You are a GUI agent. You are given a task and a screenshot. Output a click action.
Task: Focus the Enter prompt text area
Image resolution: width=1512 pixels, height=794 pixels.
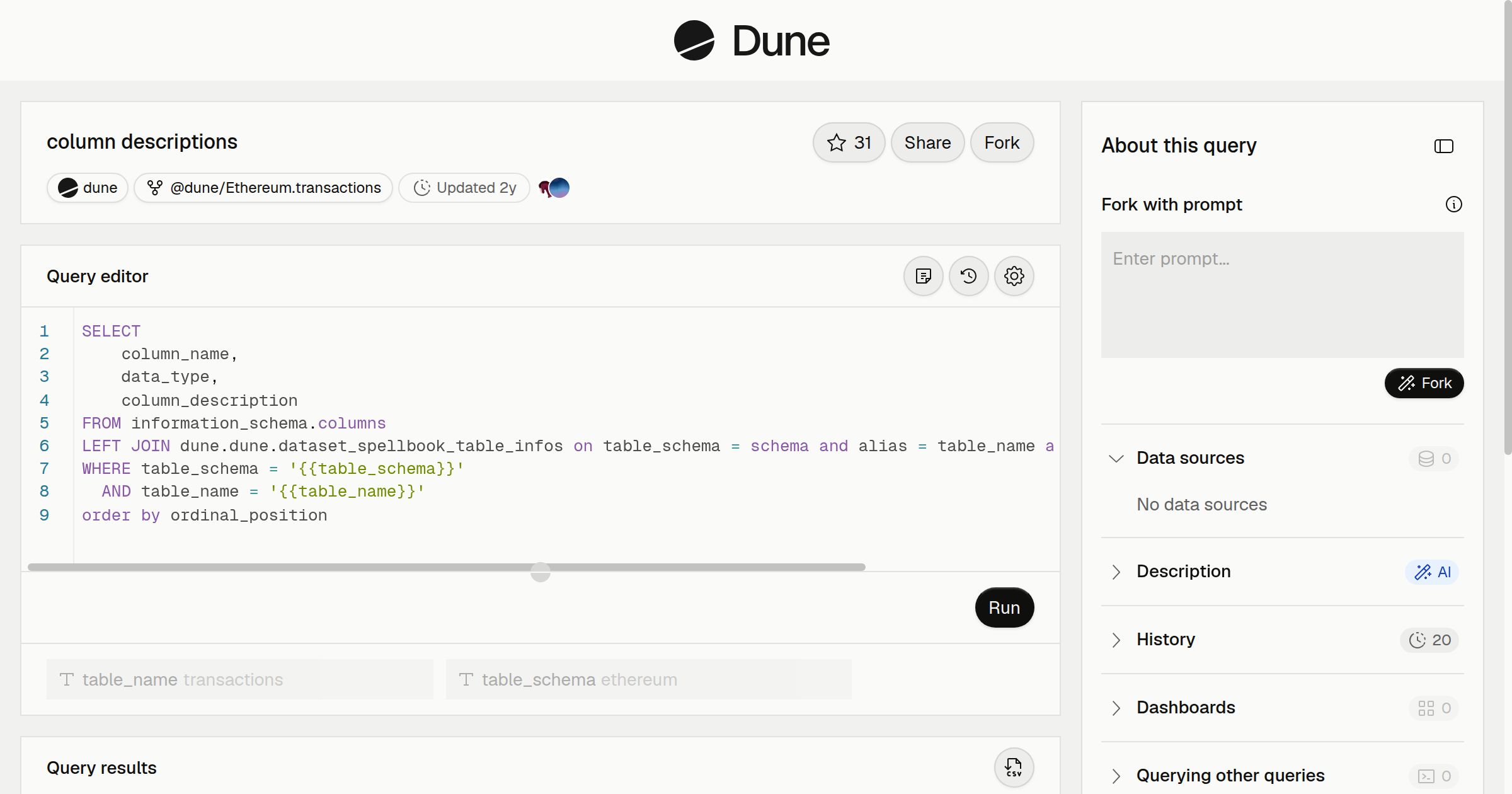click(1282, 295)
